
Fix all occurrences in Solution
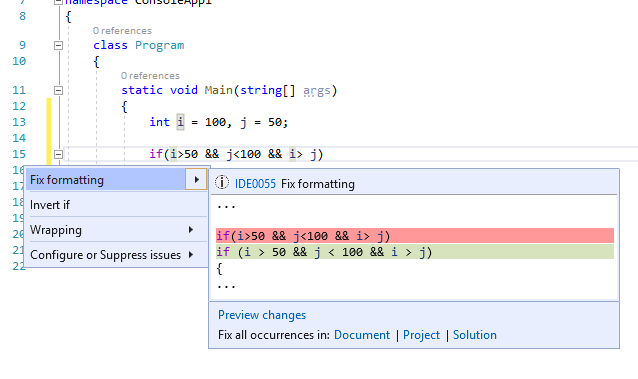coord(474,335)
